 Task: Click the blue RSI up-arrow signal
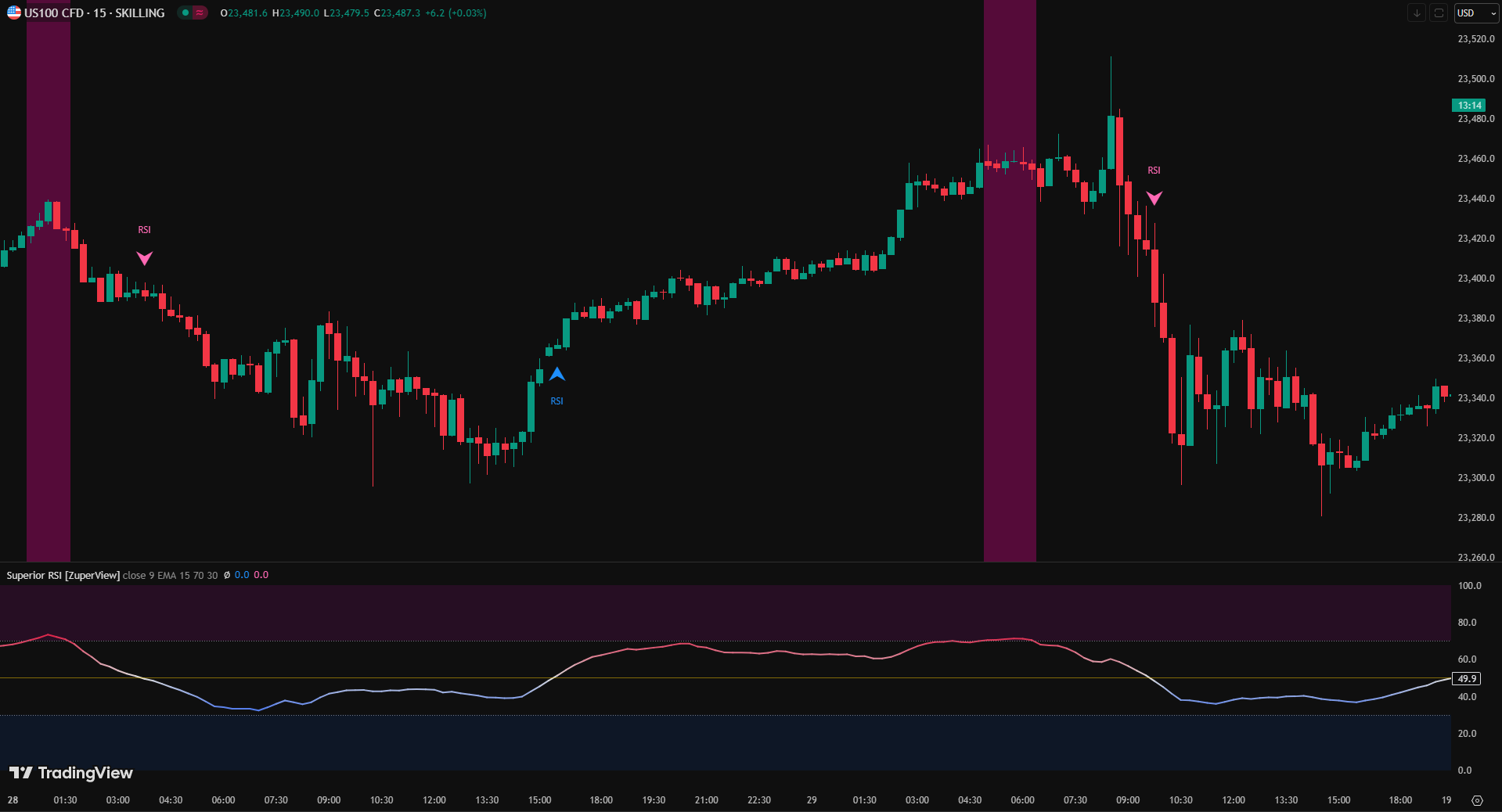[556, 375]
